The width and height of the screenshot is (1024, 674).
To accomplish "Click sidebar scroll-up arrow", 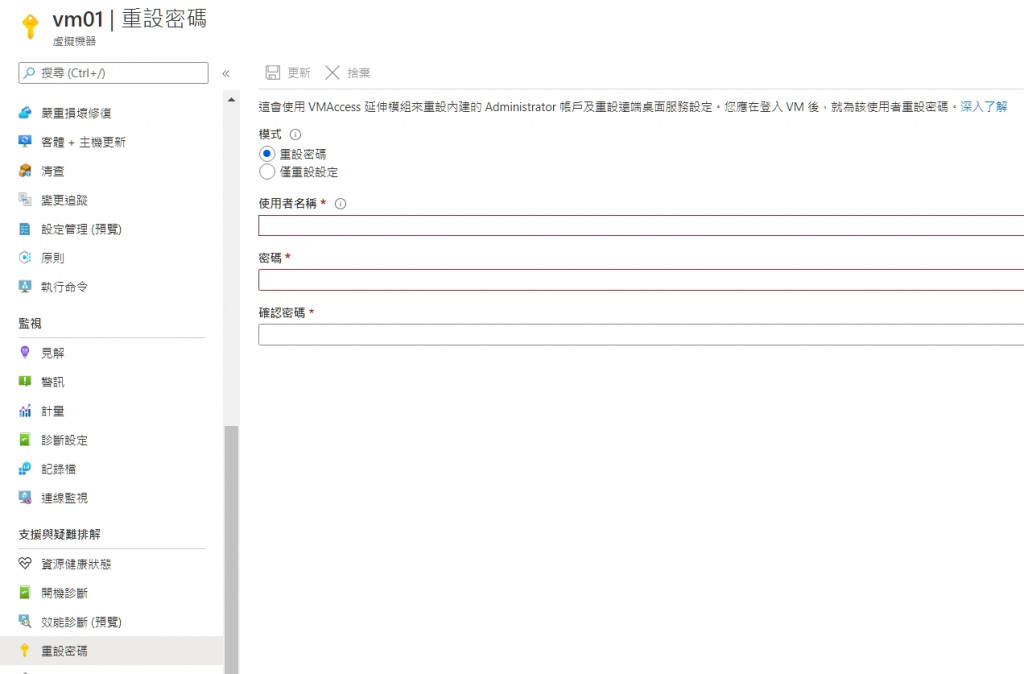I will coord(231,100).
